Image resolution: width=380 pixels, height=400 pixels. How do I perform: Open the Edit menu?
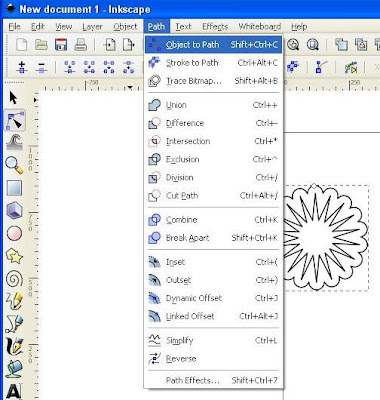[38, 27]
